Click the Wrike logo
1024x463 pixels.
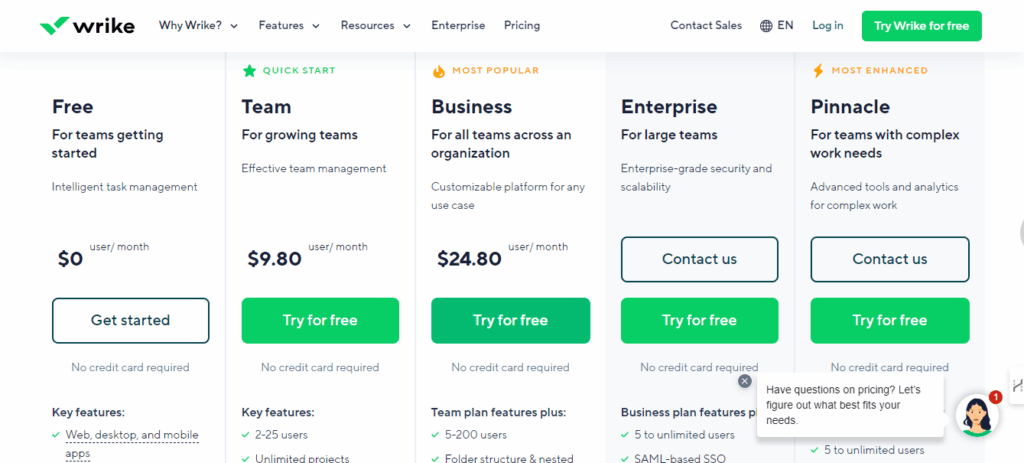coord(87,26)
